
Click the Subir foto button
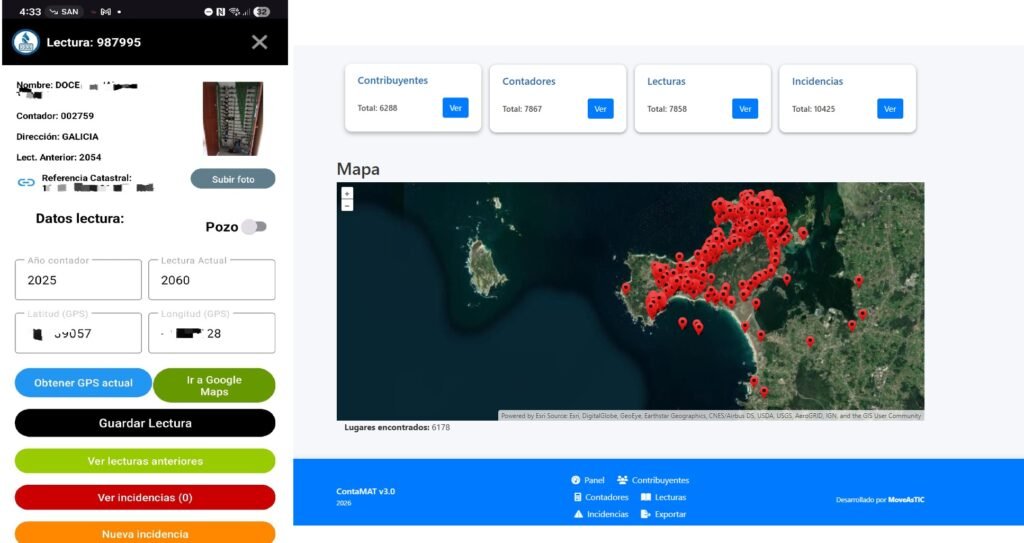[x=232, y=179]
